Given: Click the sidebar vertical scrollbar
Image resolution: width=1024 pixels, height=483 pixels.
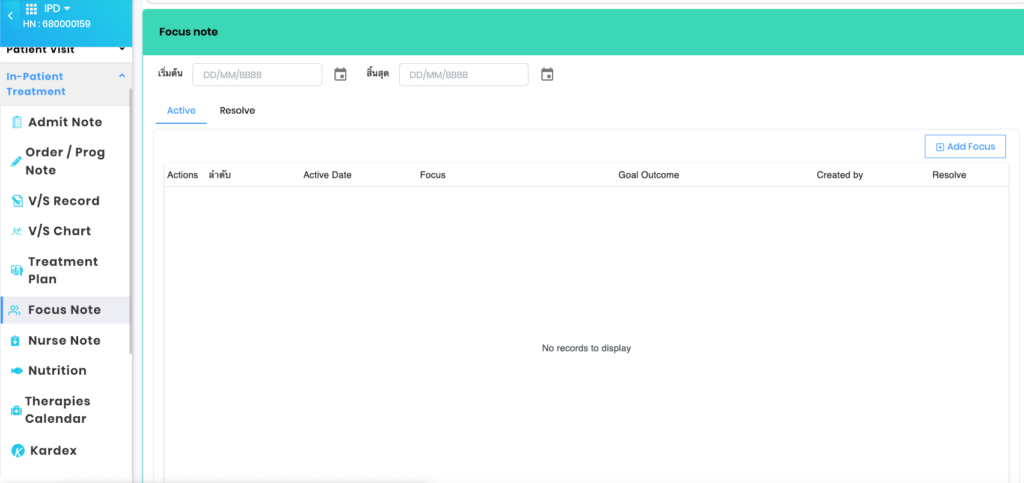Looking at the screenshot, I should (130, 220).
